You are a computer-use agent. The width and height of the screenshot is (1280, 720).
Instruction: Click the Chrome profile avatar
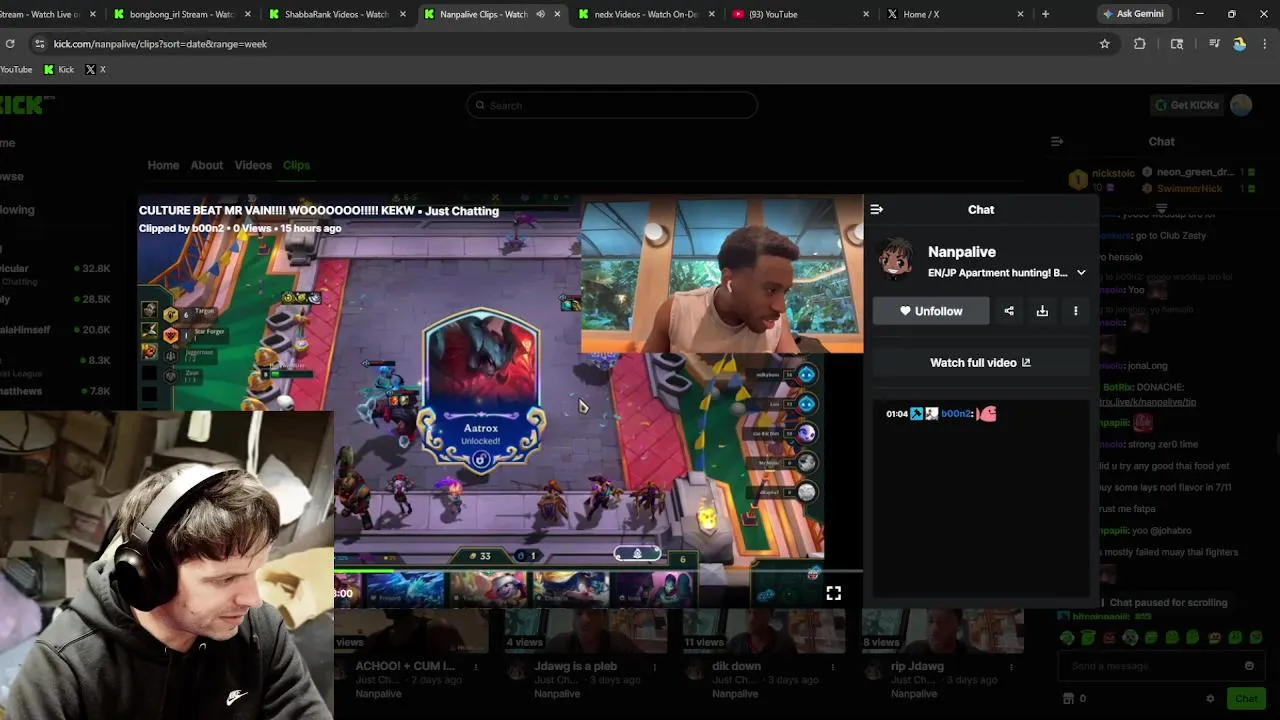point(1240,44)
